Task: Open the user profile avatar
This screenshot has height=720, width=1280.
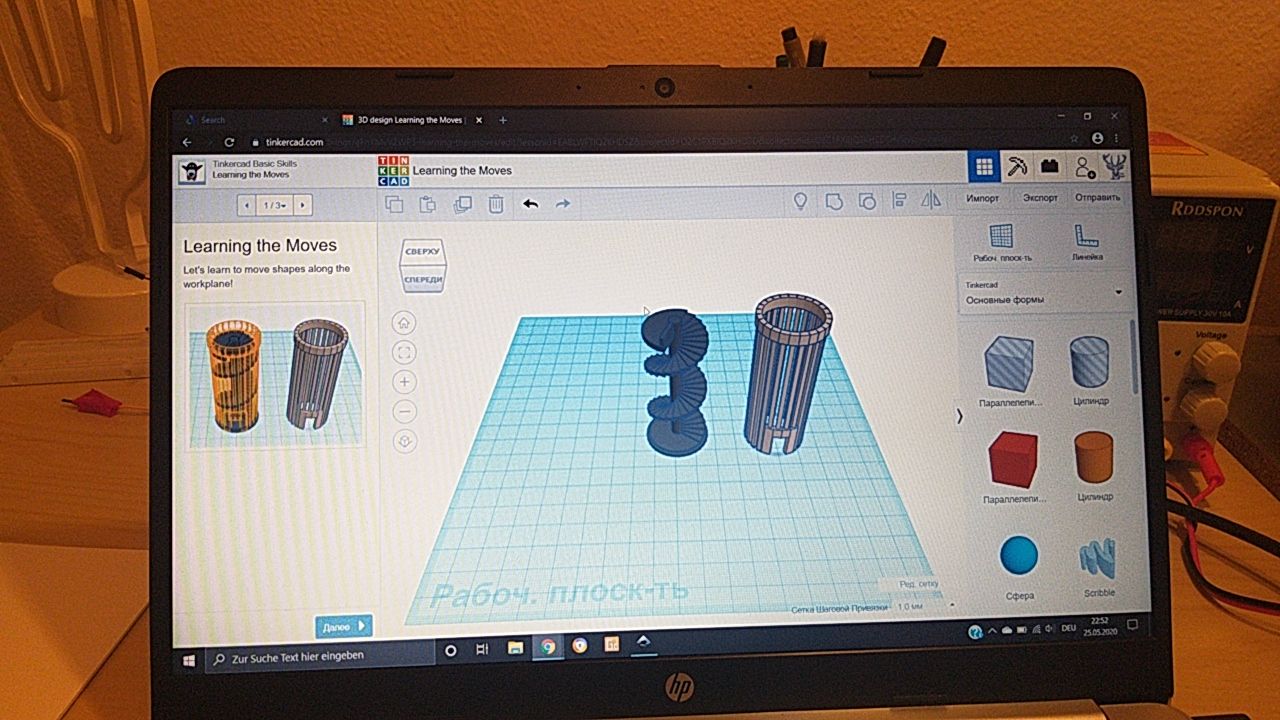Action: pyautogui.click(x=1113, y=166)
